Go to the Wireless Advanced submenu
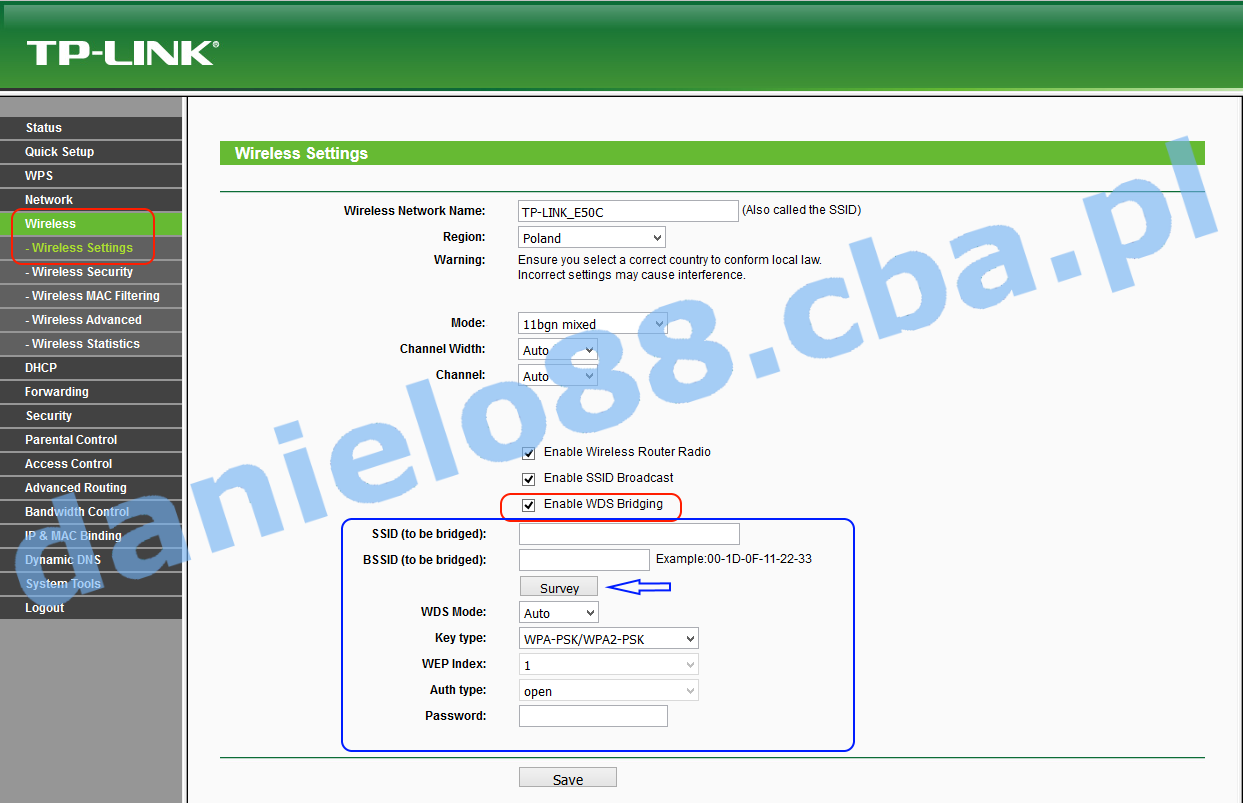1243x803 pixels. (x=91, y=320)
